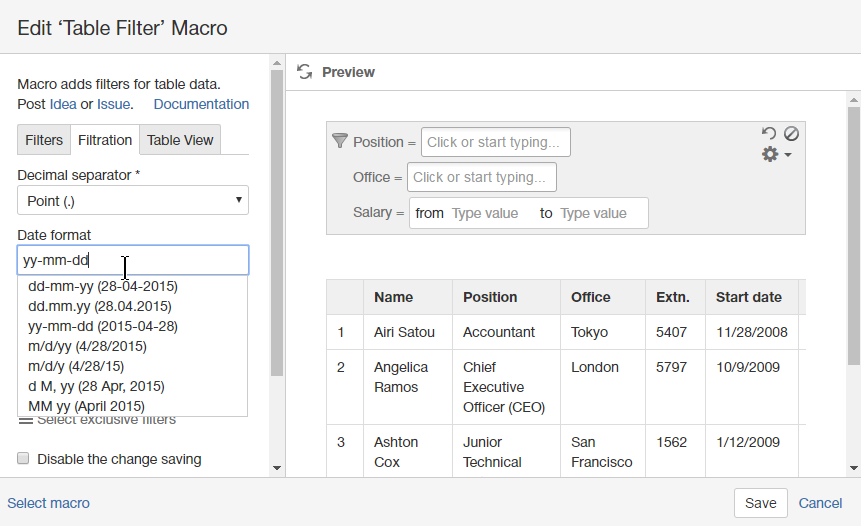The height and width of the screenshot is (526, 861).
Task: Click the Salary from value field
Action: click(488, 213)
